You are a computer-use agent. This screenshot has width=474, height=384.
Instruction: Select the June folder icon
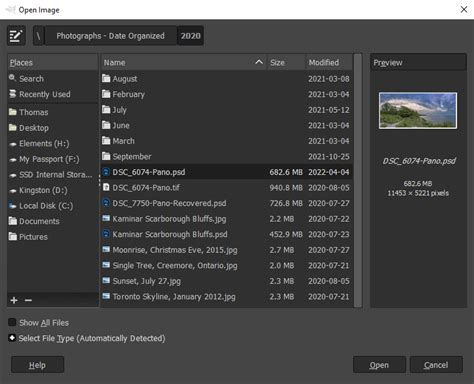(x=106, y=125)
